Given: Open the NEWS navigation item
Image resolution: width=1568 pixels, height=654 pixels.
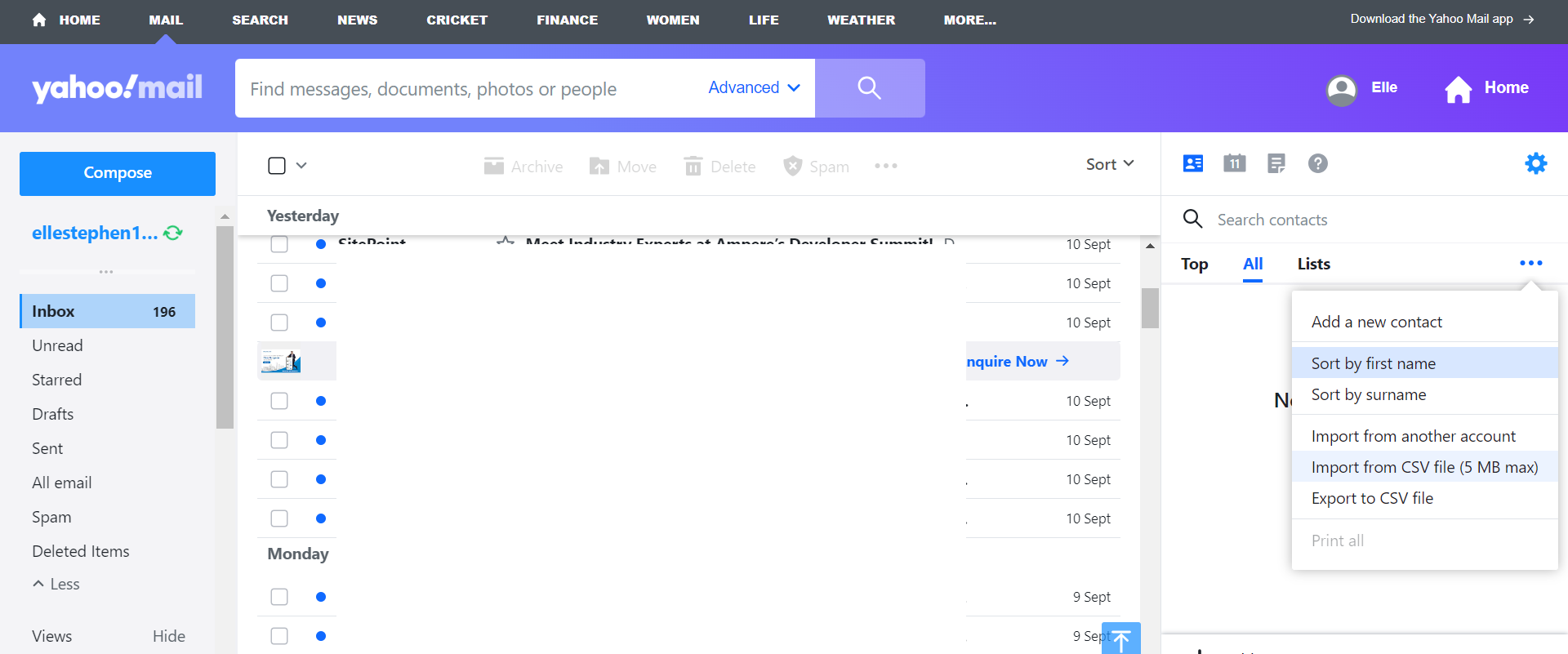Looking at the screenshot, I should [x=358, y=20].
